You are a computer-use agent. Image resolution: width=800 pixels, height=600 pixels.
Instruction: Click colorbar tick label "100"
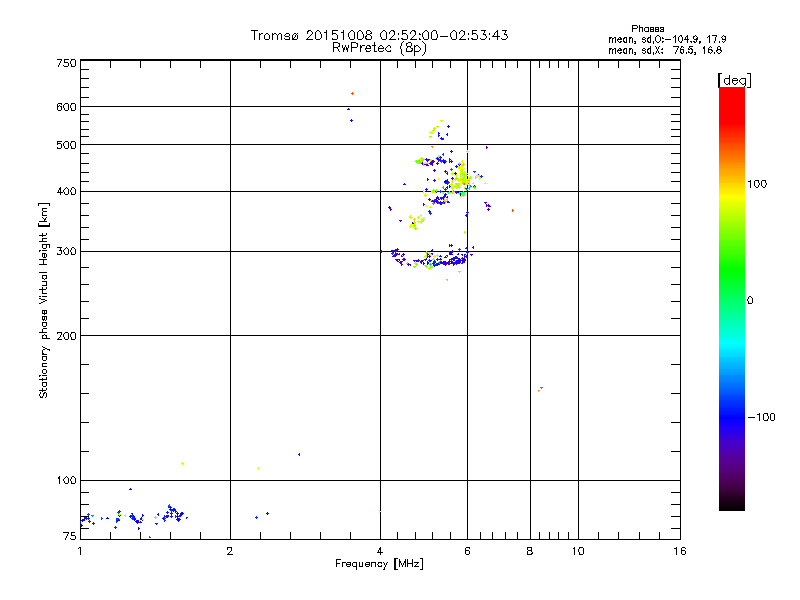pyautogui.click(x=757, y=184)
